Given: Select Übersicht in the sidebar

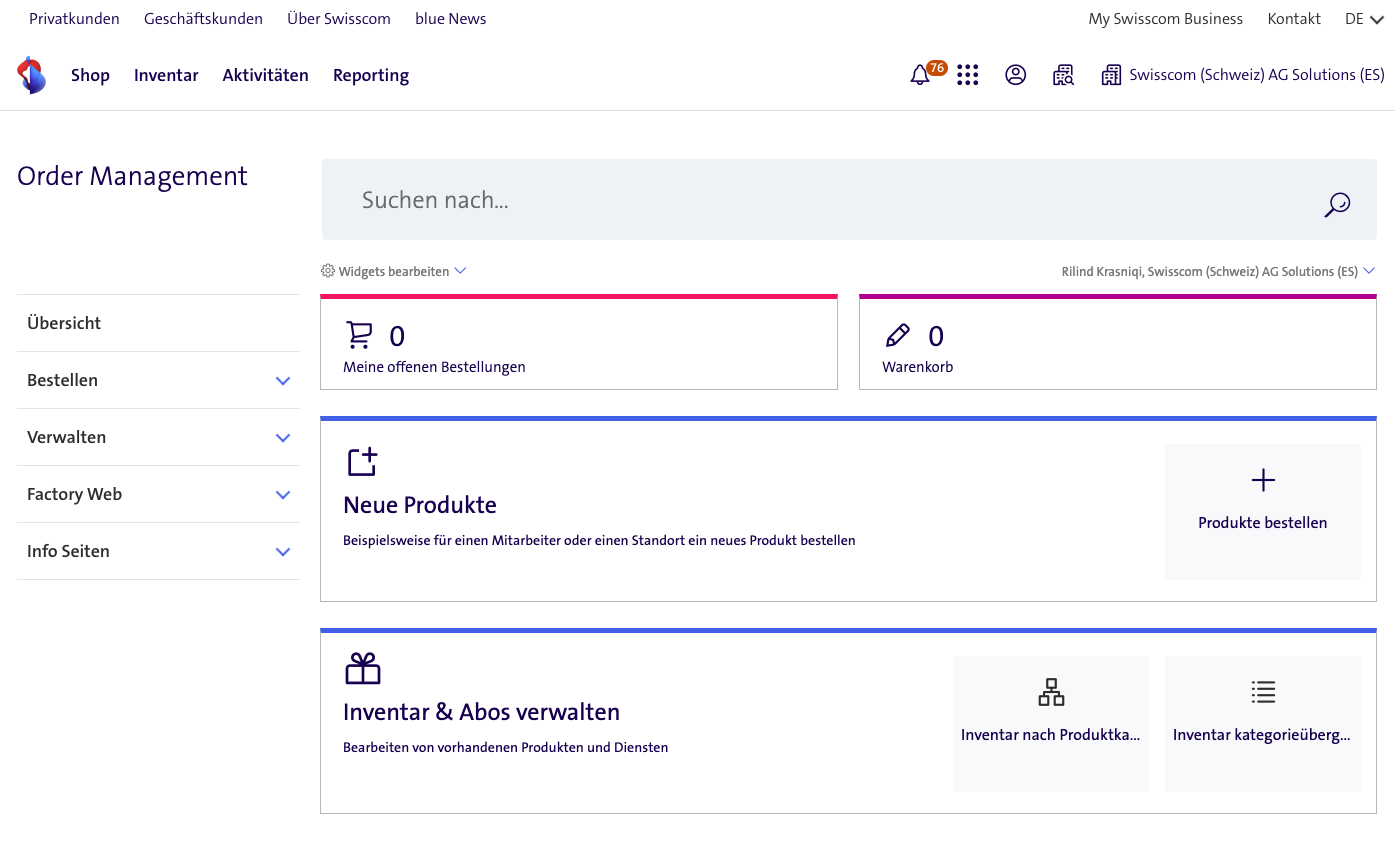Looking at the screenshot, I should point(158,323).
